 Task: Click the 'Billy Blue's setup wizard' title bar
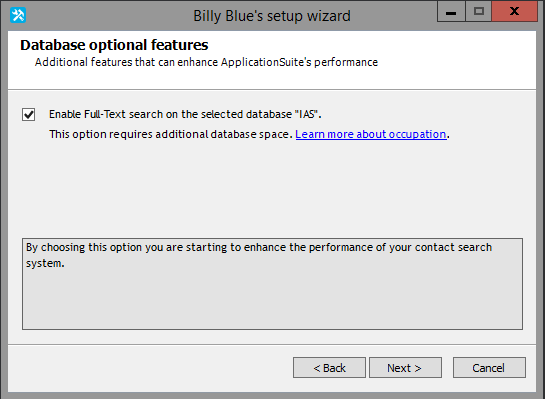pyautogui.click(x=272, y=16)
